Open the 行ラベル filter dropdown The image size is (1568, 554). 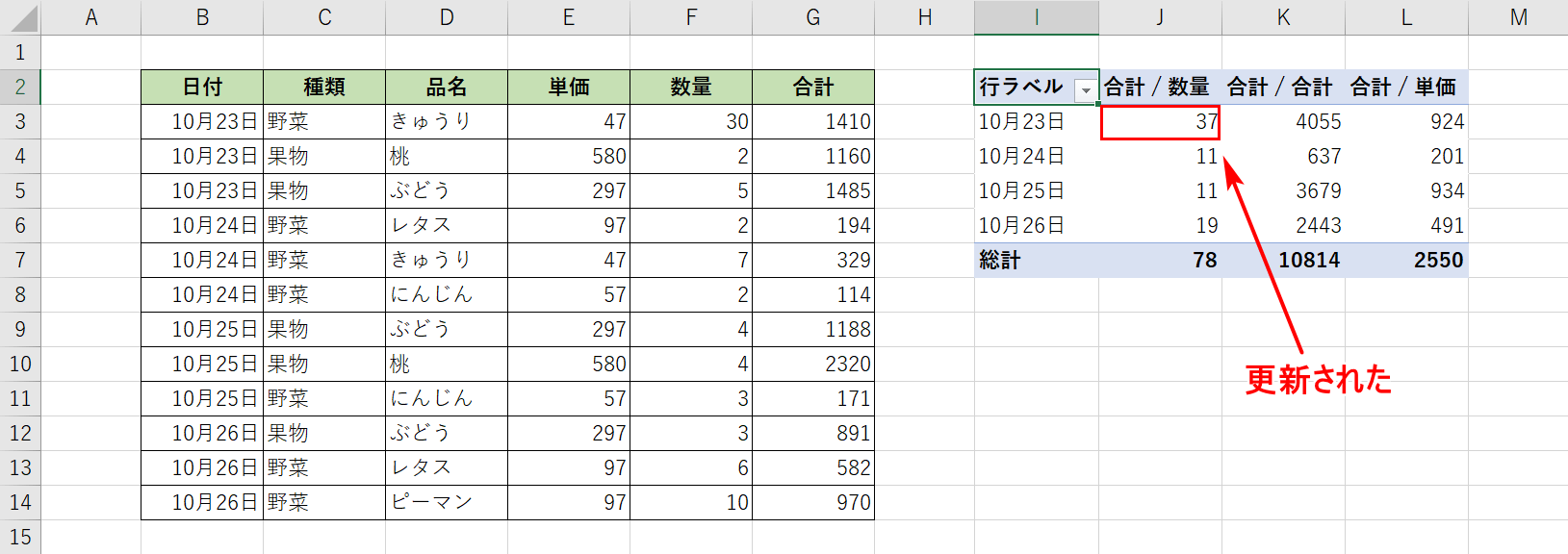point(1086,89)
